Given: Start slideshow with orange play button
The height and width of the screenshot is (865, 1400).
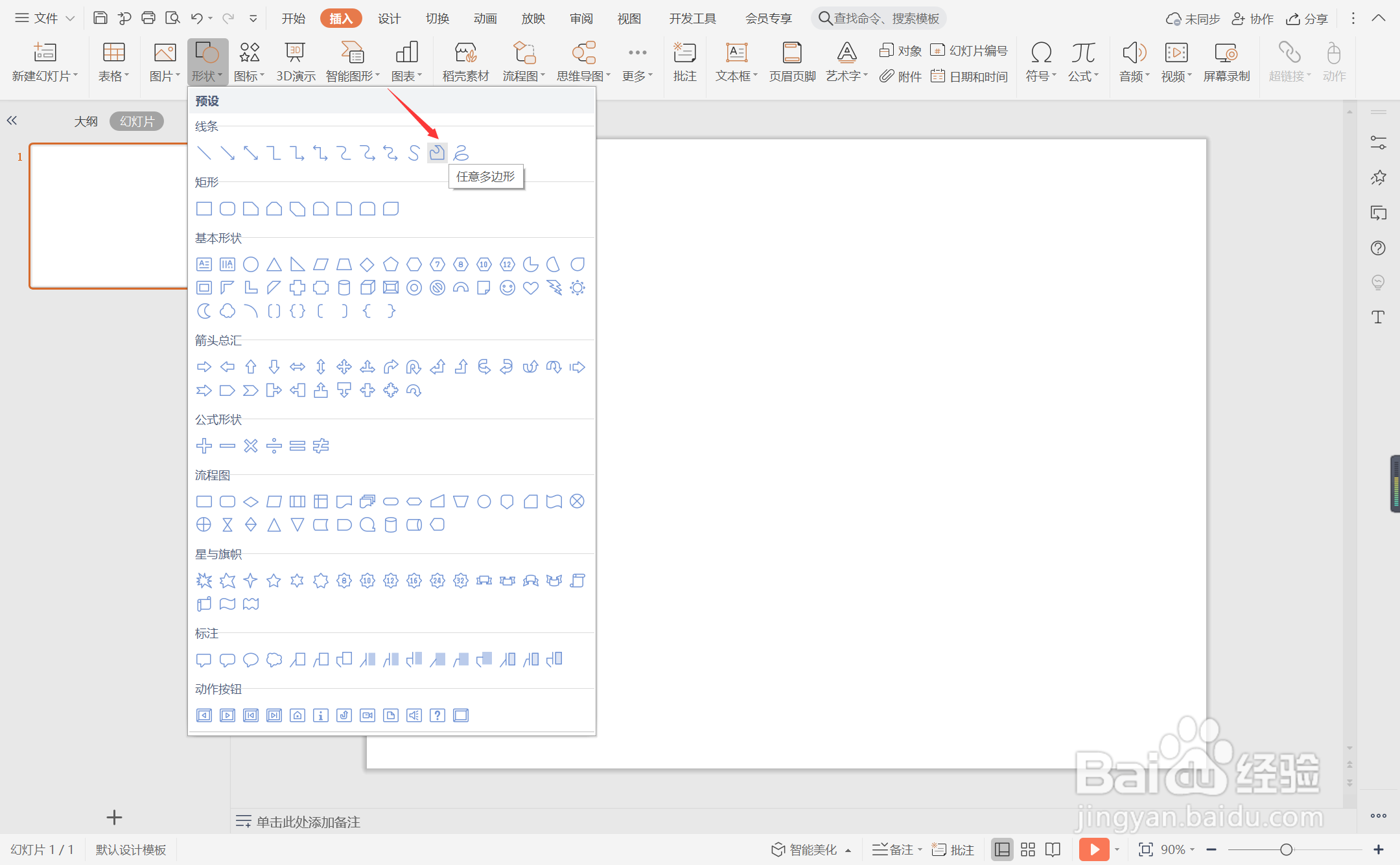Looking at the screenshot, I should [1094, 849].
